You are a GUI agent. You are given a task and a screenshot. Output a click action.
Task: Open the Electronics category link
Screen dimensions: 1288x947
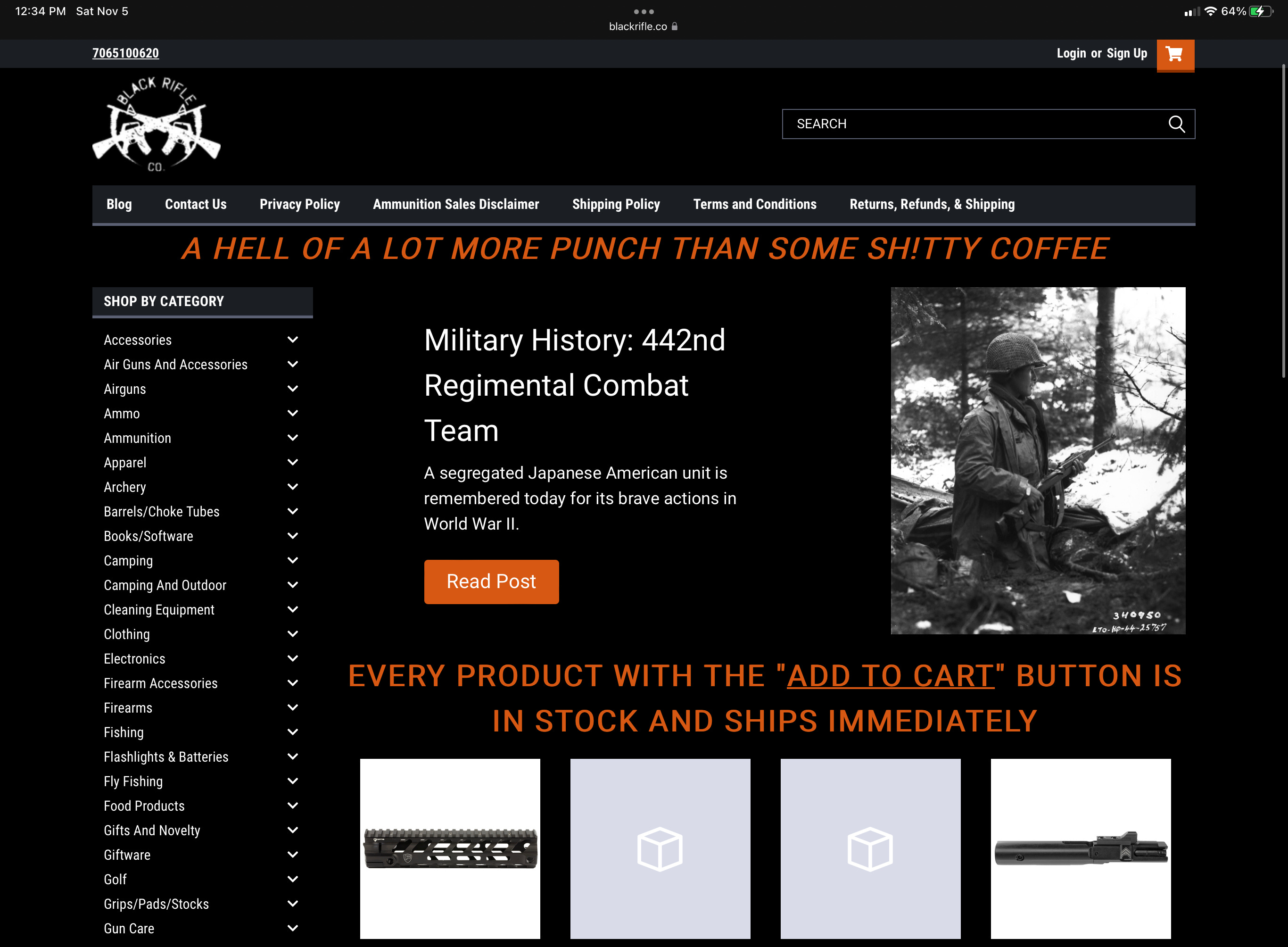135,659
